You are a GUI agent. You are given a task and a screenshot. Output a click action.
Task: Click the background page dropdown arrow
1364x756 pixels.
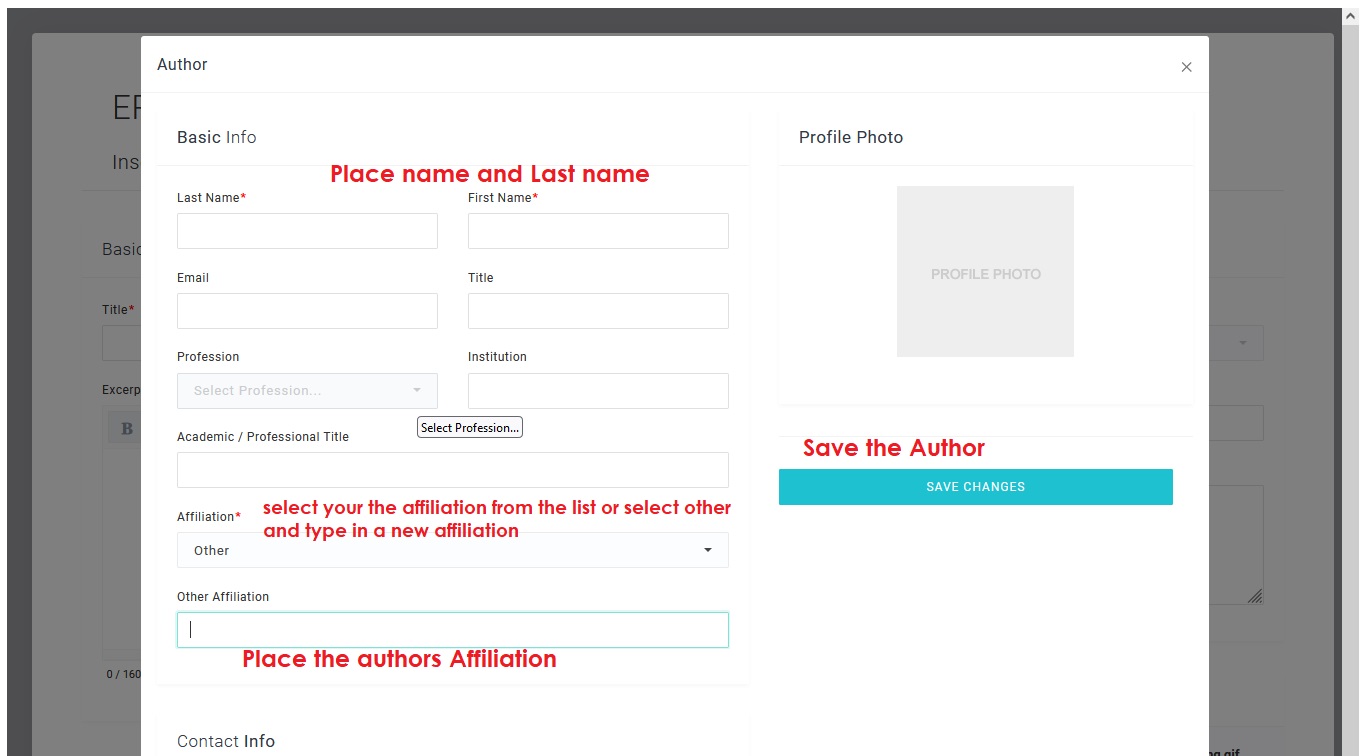click(x=1243, y=343)
